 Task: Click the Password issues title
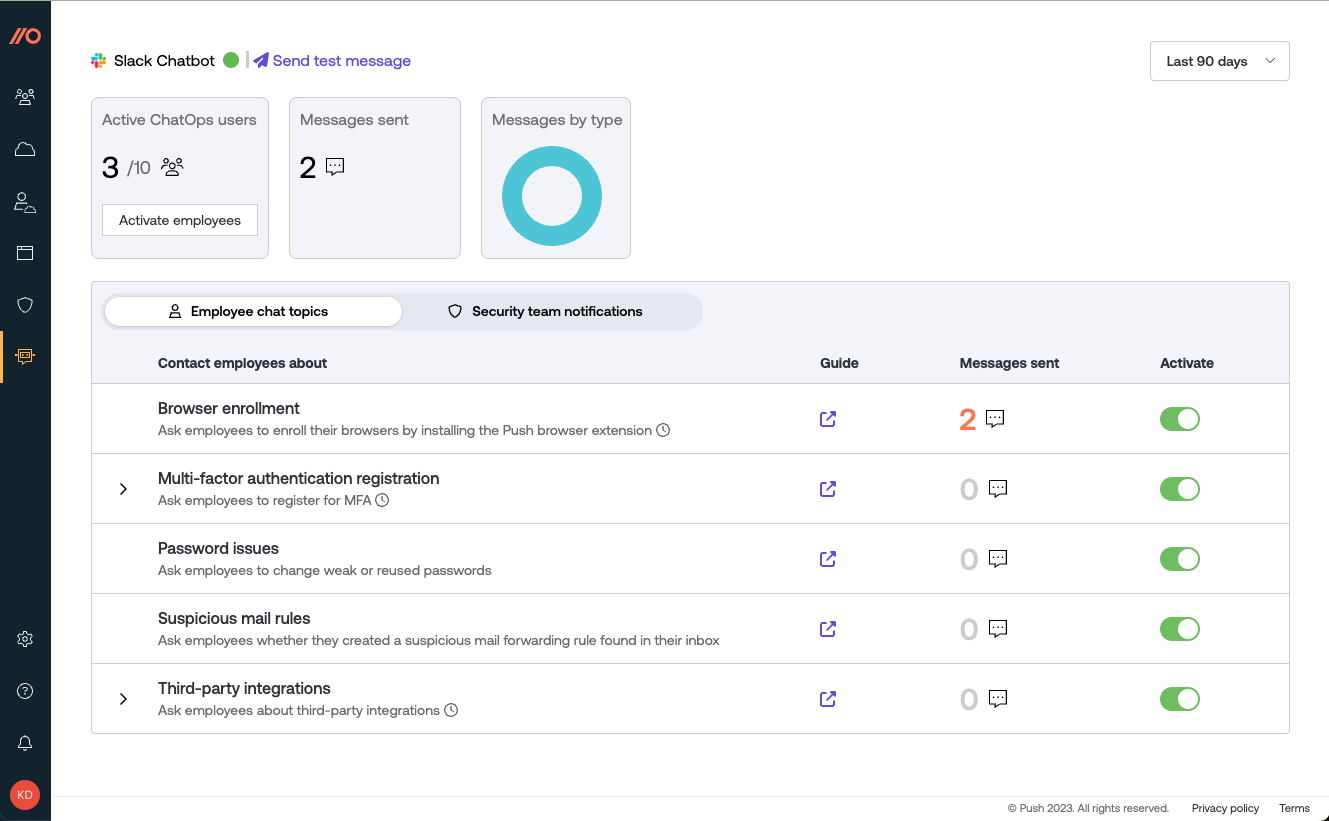point(218,548)
